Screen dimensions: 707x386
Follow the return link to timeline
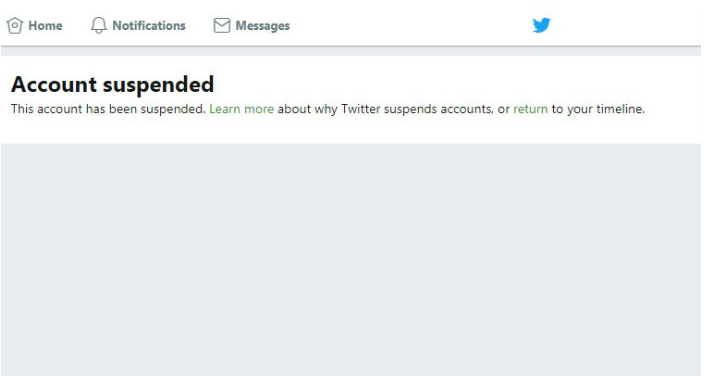point(530,109)
